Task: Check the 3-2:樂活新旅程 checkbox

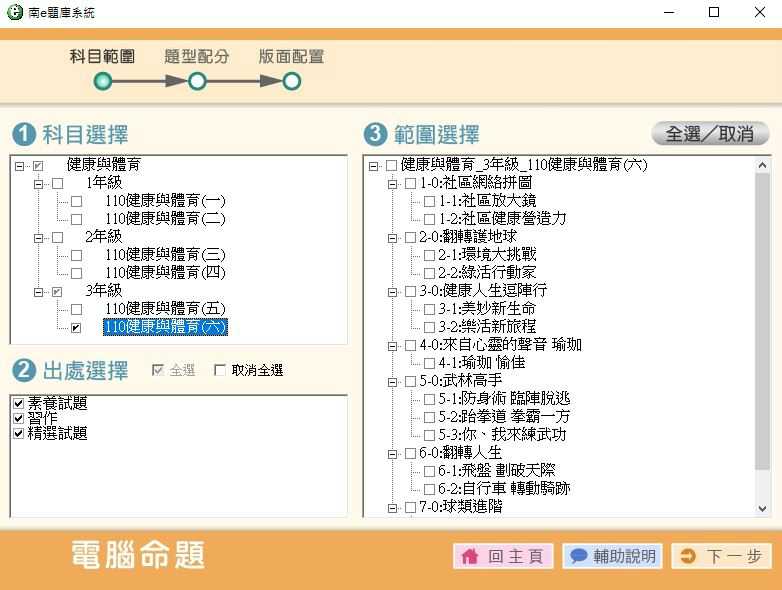Action: point(429,328)
